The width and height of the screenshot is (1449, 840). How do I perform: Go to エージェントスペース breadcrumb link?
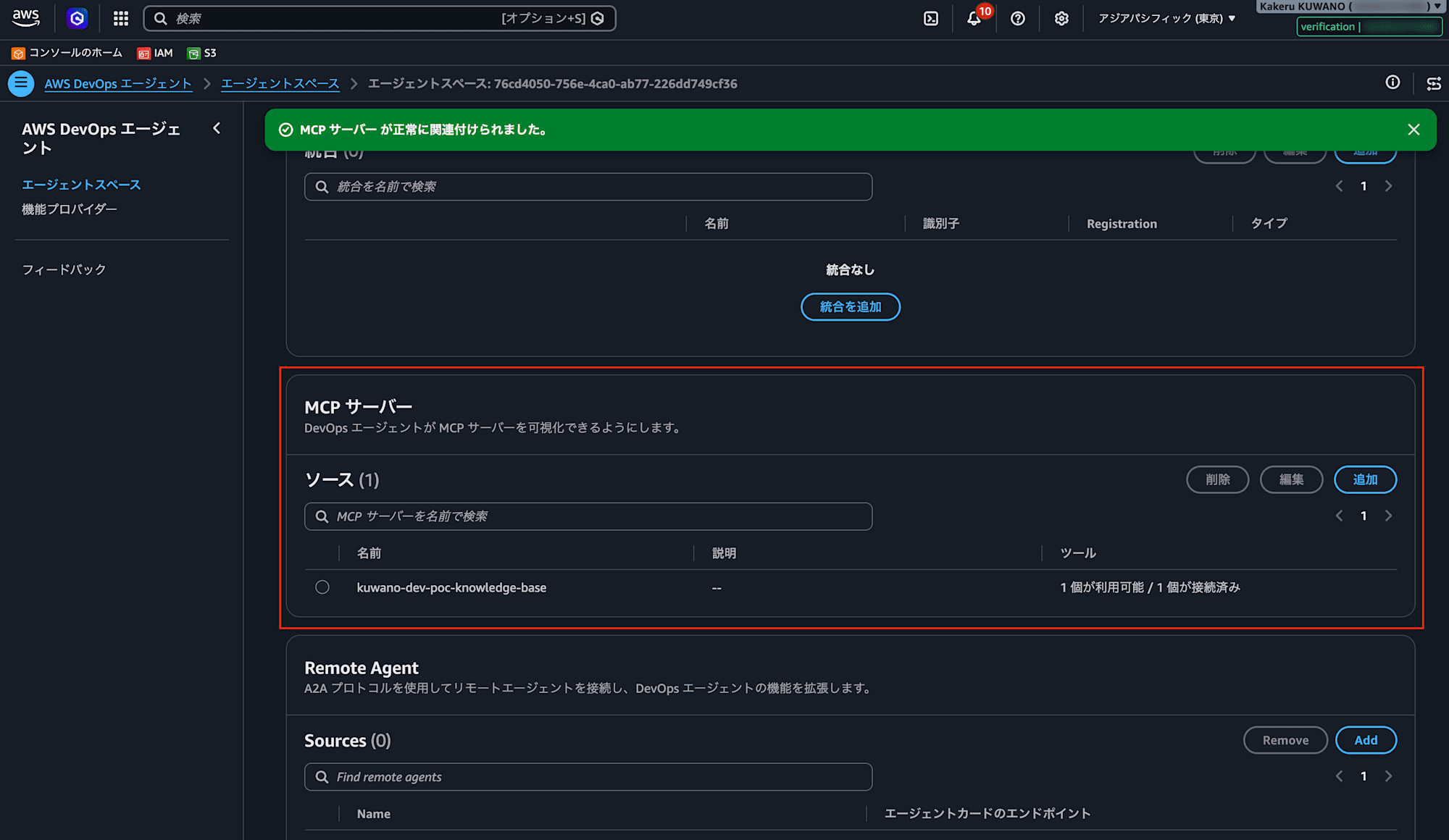[x=280, y=83]
